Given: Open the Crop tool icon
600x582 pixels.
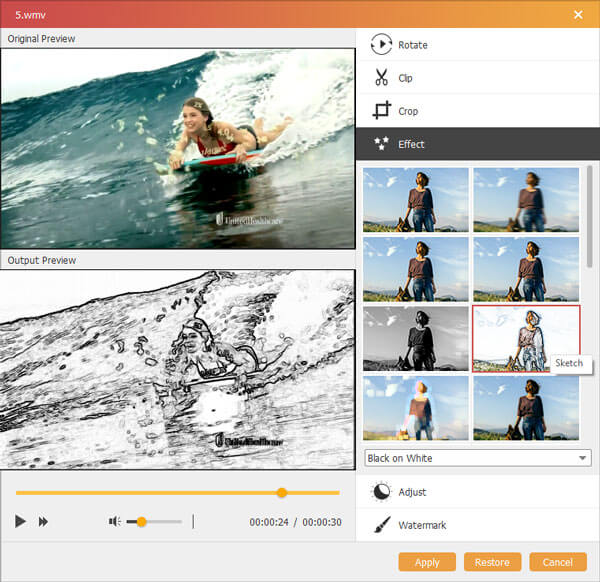Looking at the screenshot, I should pos(381,111).
